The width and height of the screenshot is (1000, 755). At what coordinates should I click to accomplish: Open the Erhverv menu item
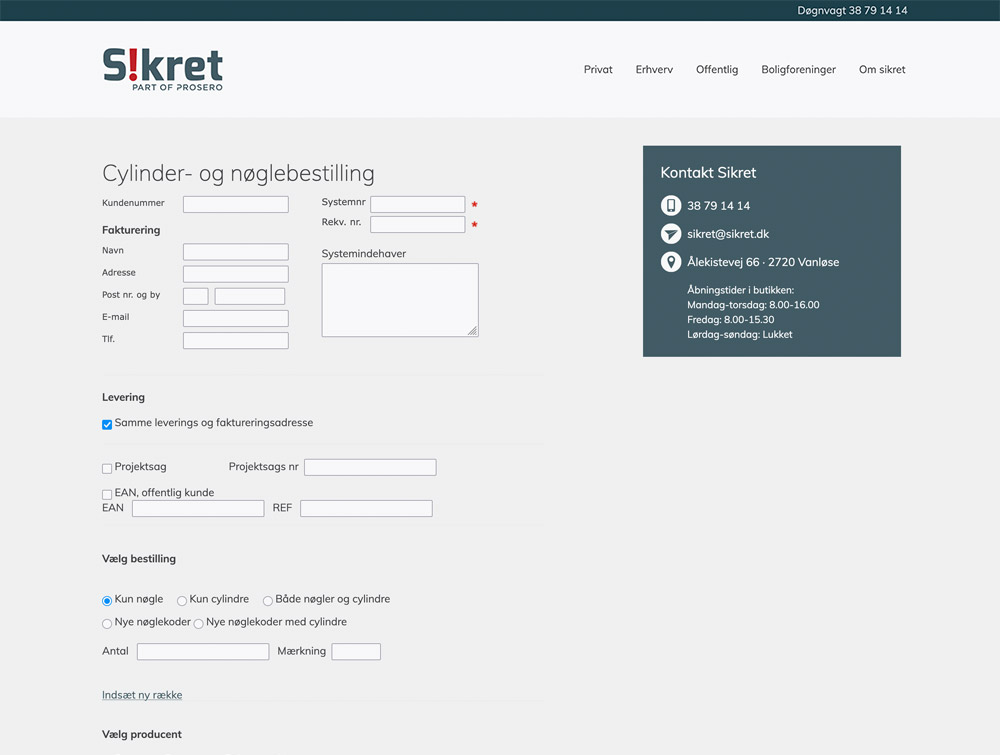(x=654, y=70)
